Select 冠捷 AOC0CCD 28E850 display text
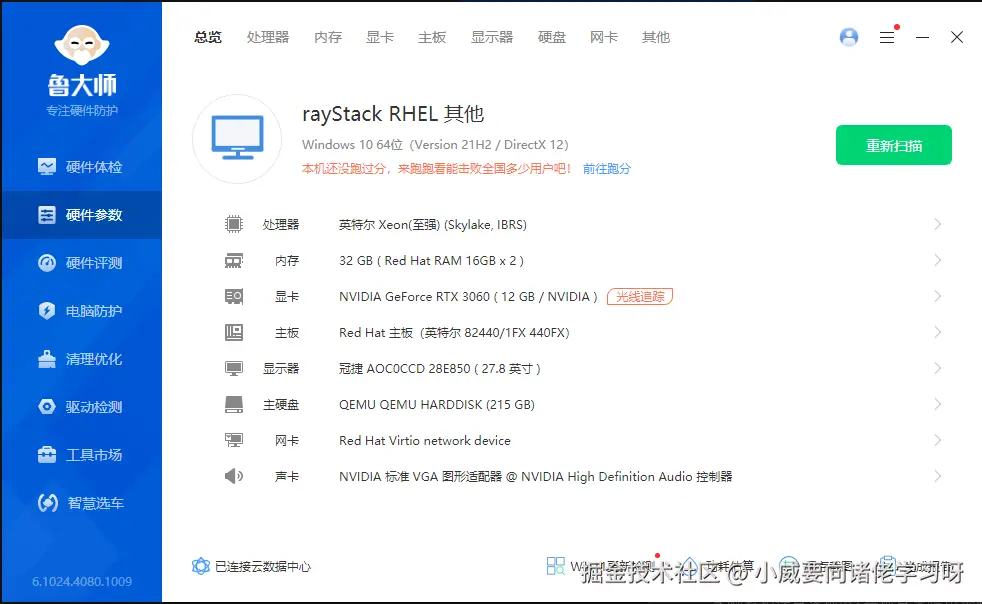This screenshot has height=604, width=982. (x=440, y=368)
